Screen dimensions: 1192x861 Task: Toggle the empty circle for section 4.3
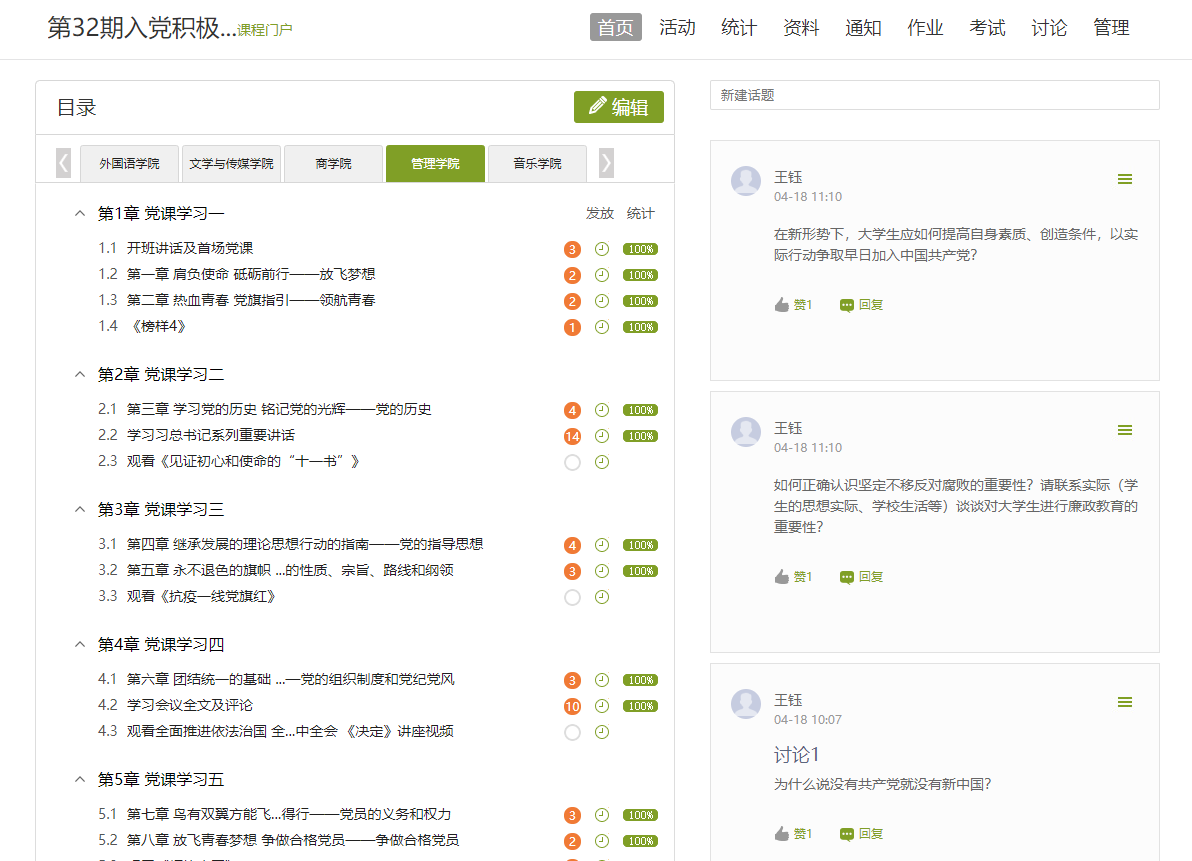click(572, 732)
